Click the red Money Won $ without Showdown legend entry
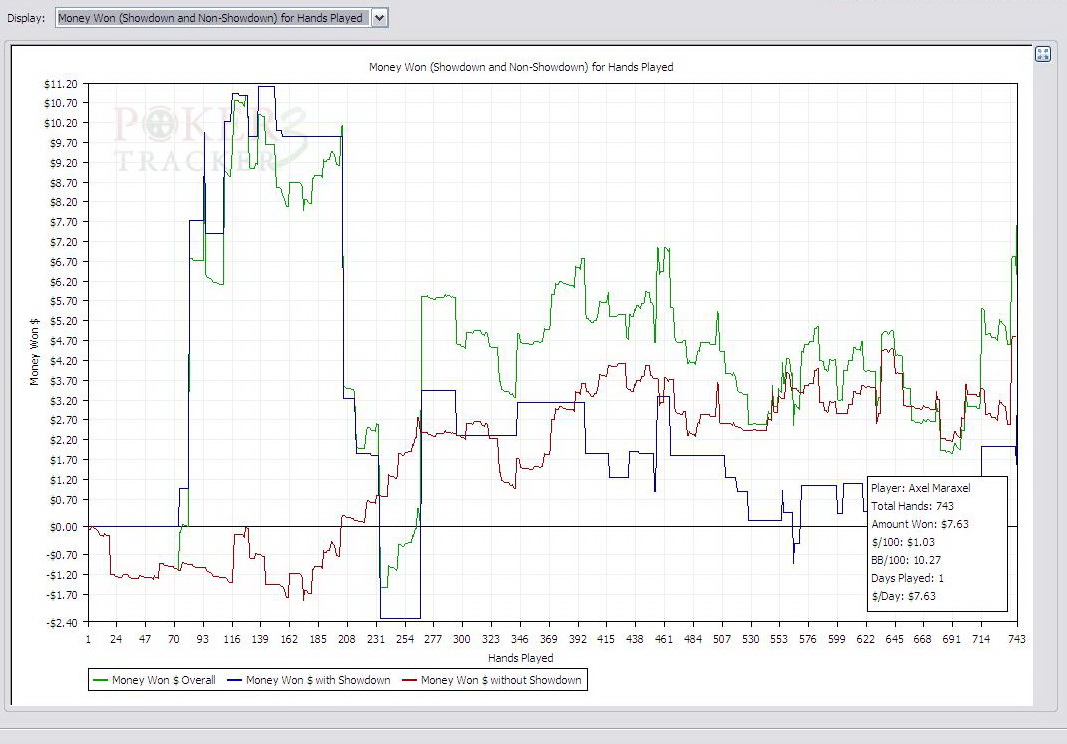1067x744 pixels. click(491, 680)
